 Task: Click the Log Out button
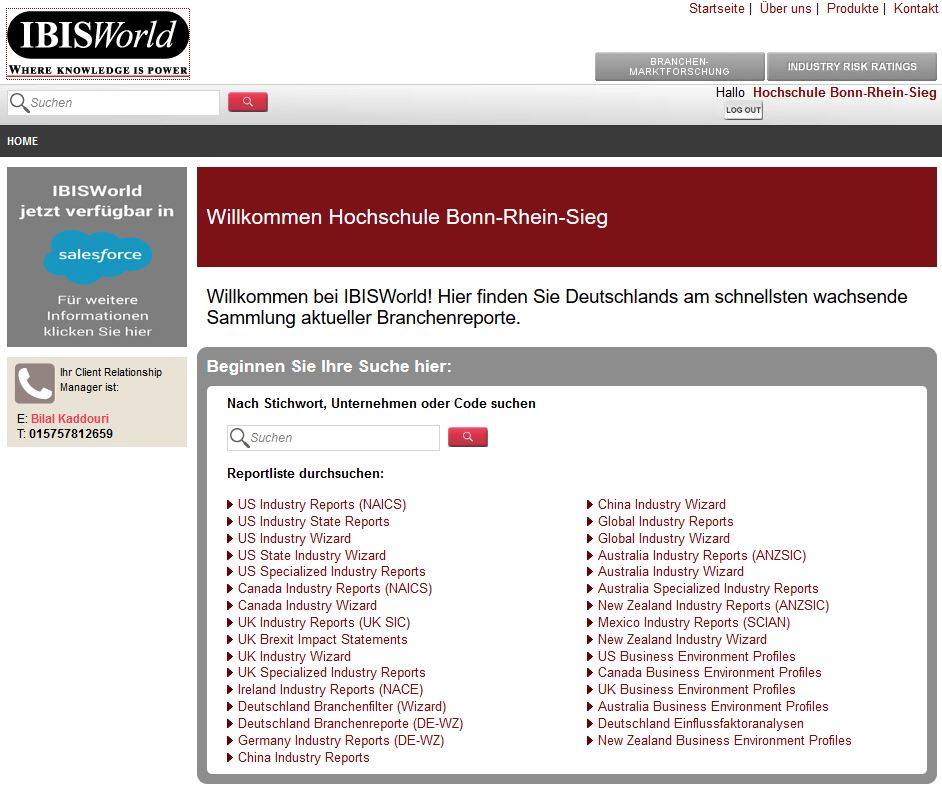pyautogui.click(x=743, y=111)
